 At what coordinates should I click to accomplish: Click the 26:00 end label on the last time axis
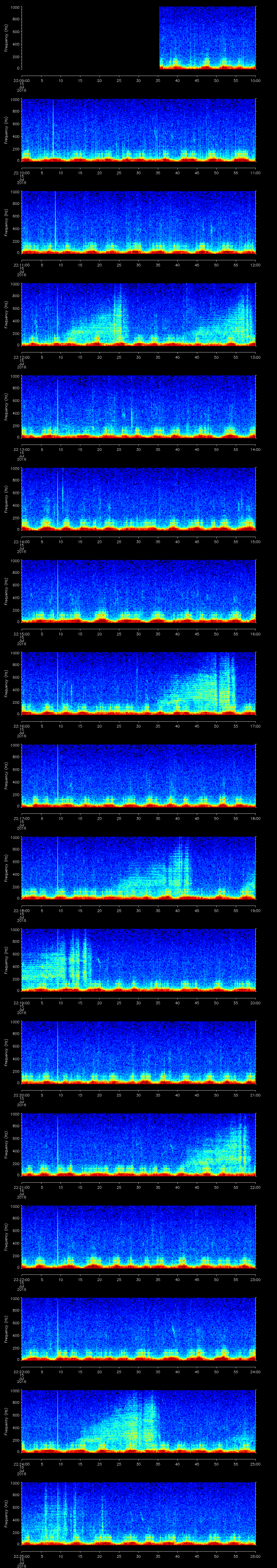pos(255,1556)
